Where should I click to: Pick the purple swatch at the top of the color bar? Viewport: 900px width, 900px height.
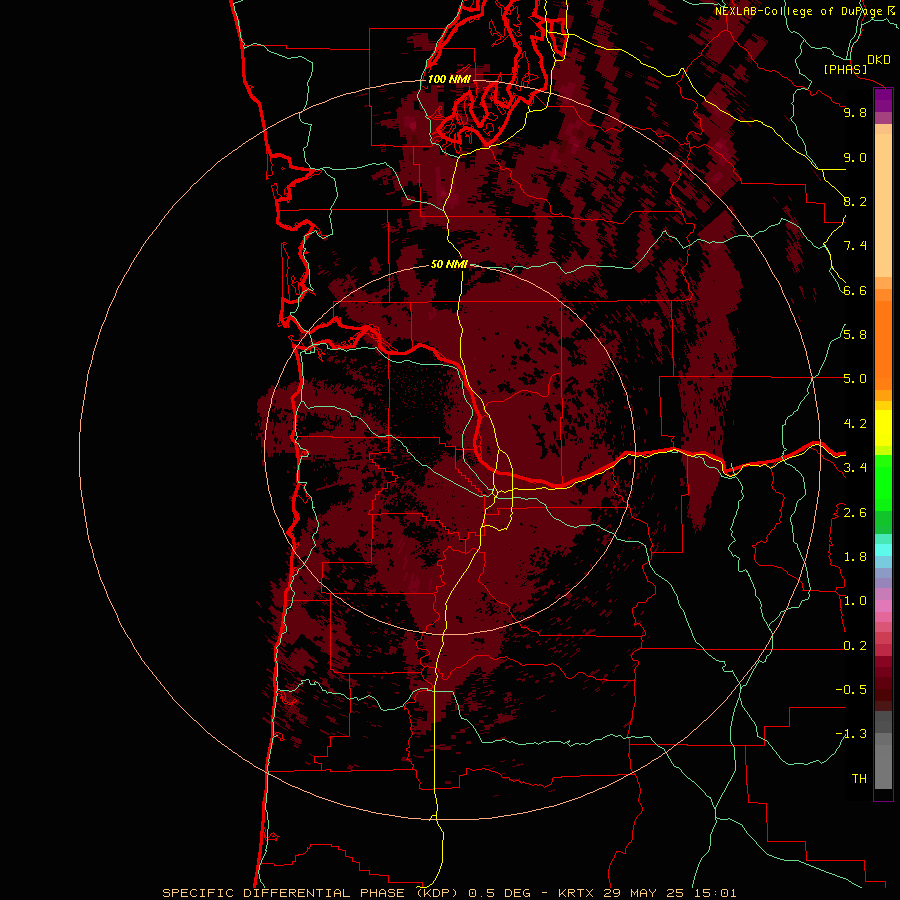[x=883, y=100]
